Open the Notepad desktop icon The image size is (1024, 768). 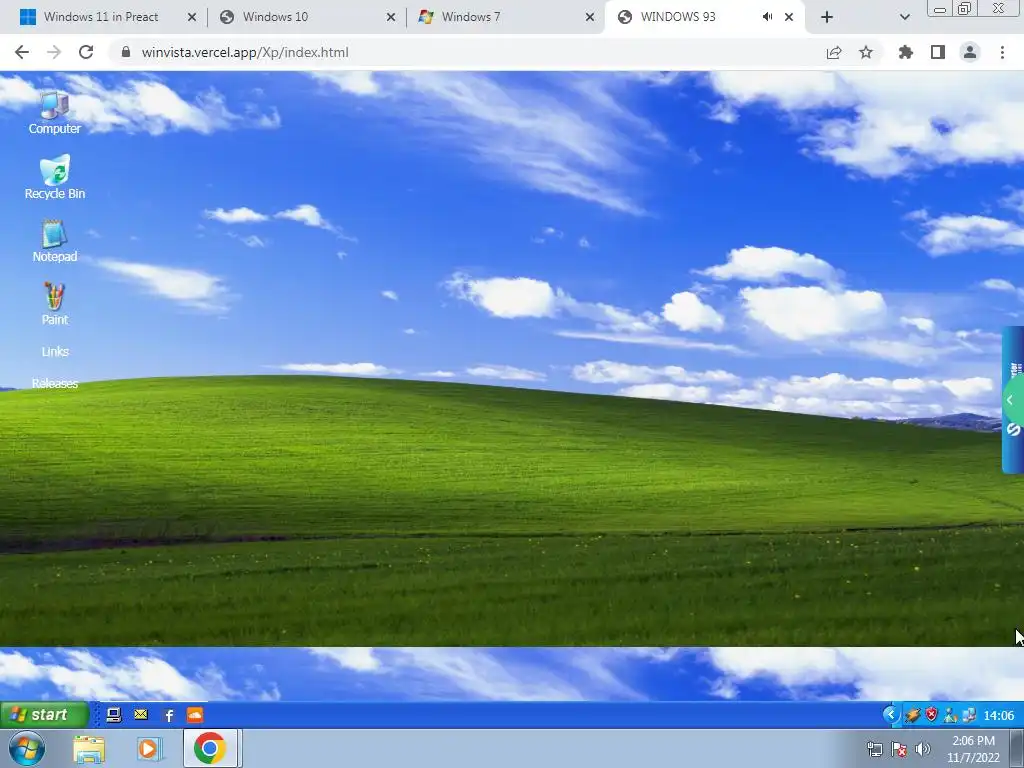click(54, 241)
